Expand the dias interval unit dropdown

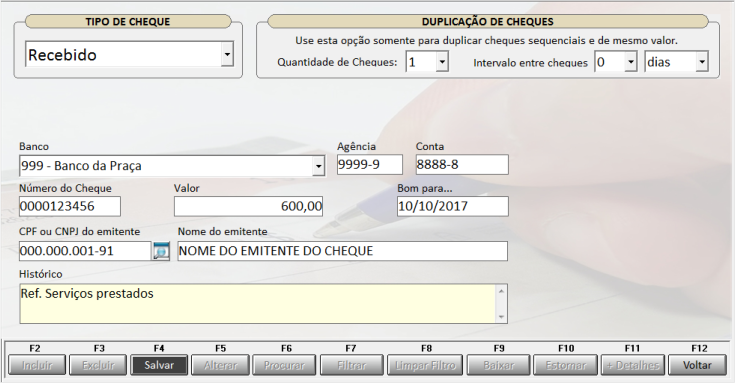pyautogui.click(x=702, y=62)
